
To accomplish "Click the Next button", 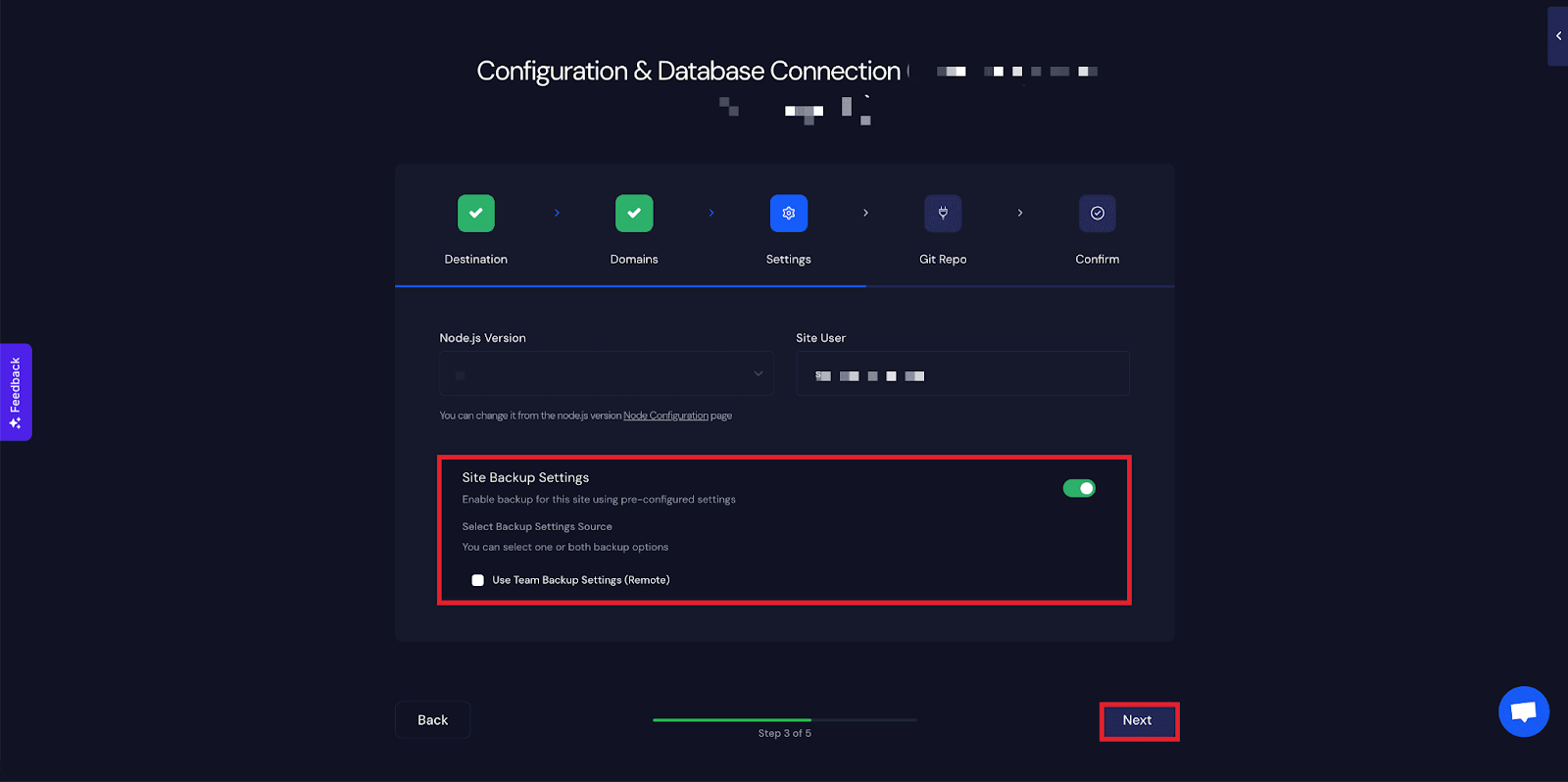I will pos(1138,720).
